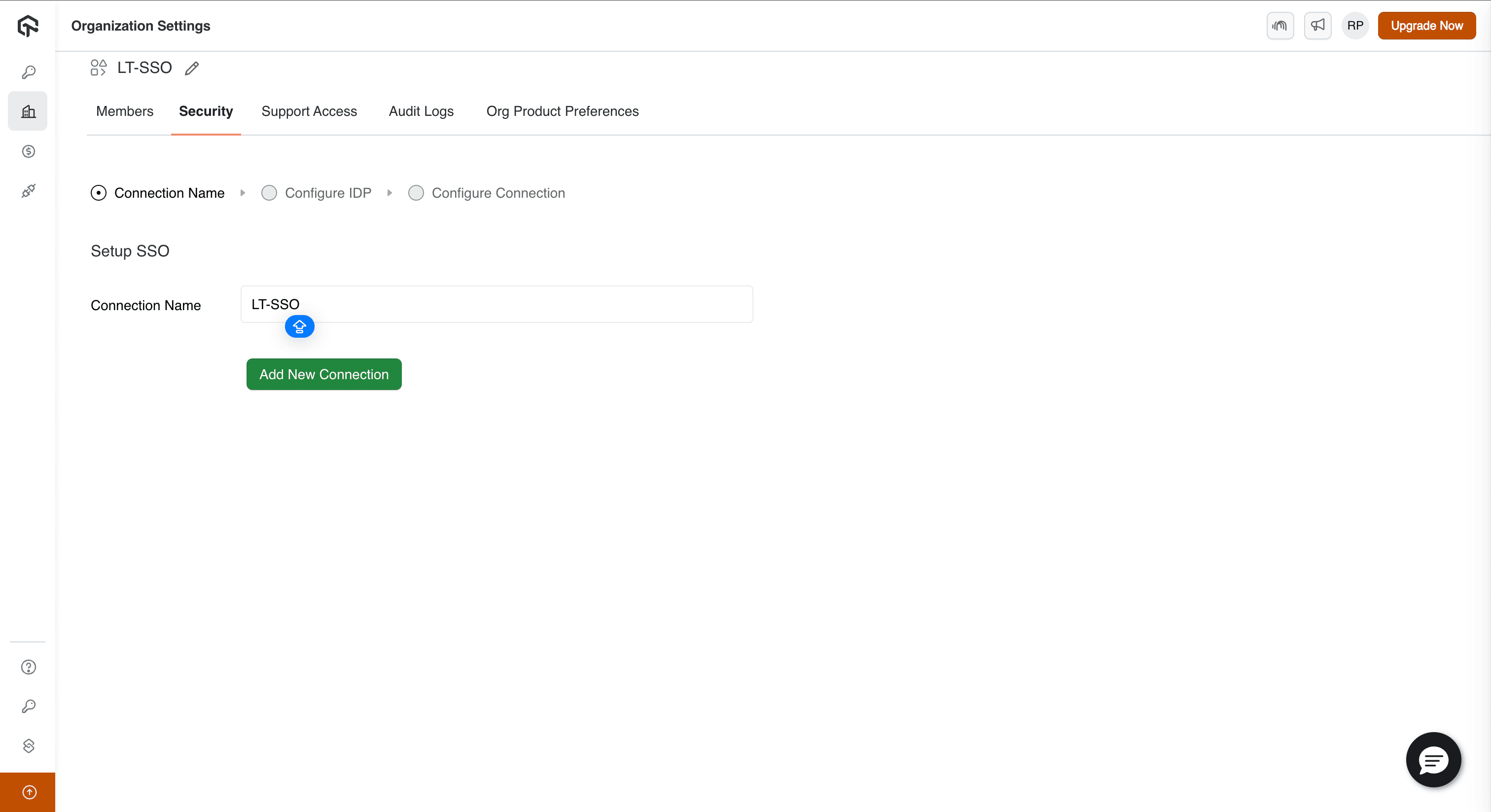The height and width of the screenshot is (812, 1491).
Task: Click the megaphone announcements icon in top bar
Action: pyautogui.click(x=1317, y=26)
